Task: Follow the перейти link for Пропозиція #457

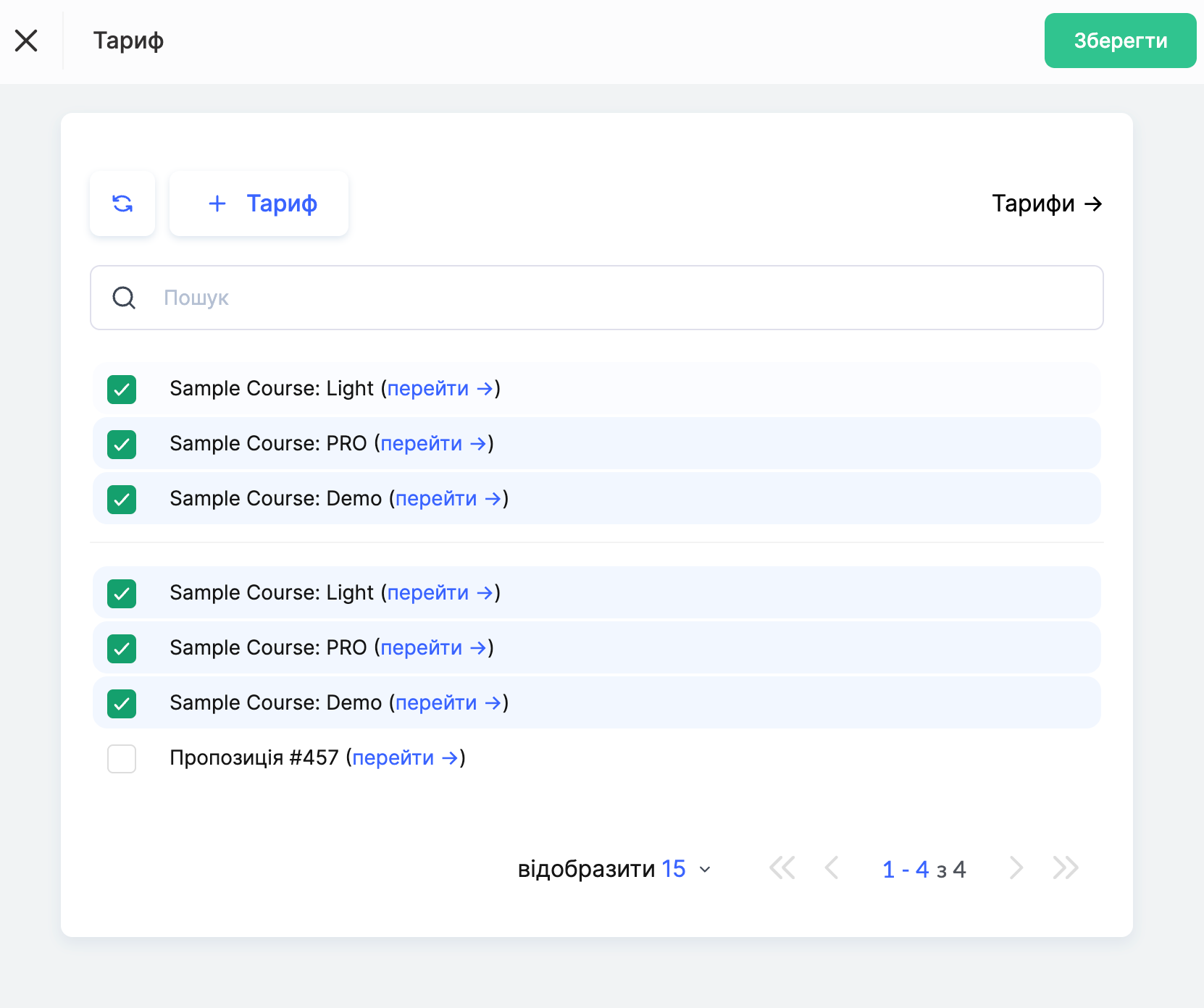Action: point(406,758)
